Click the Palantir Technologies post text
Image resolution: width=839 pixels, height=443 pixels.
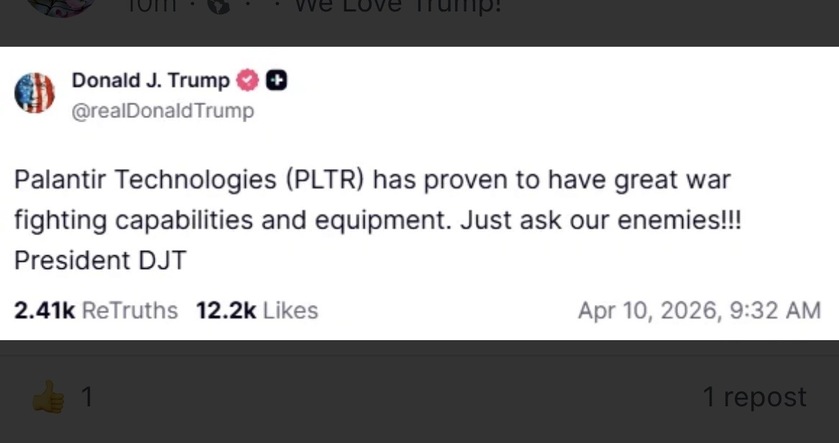pyautogui.click(x=147, y=181)
